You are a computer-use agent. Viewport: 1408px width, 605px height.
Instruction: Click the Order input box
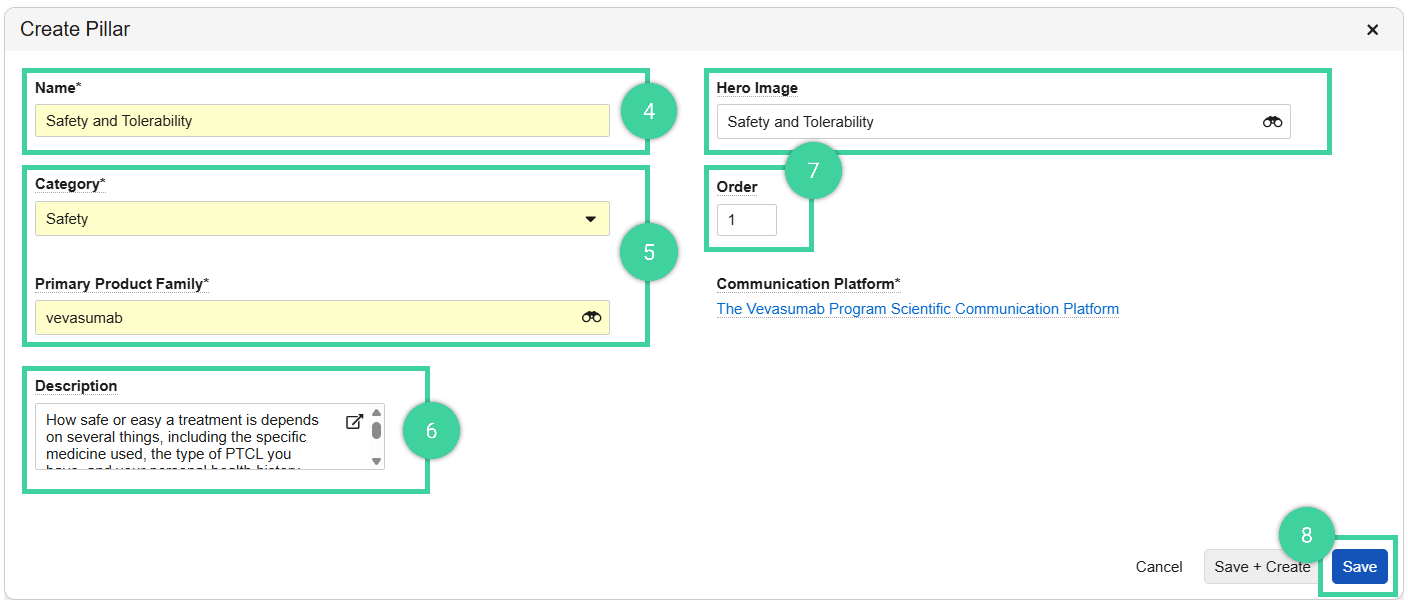click(x=746, y=219)
